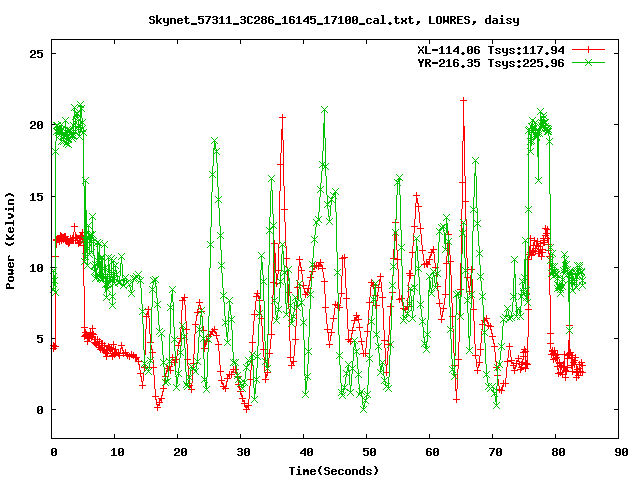Select the legend entry YR-216.35 Tsys:225.96
This screenshot has height=480, width=640.
(x=491, y=63)
